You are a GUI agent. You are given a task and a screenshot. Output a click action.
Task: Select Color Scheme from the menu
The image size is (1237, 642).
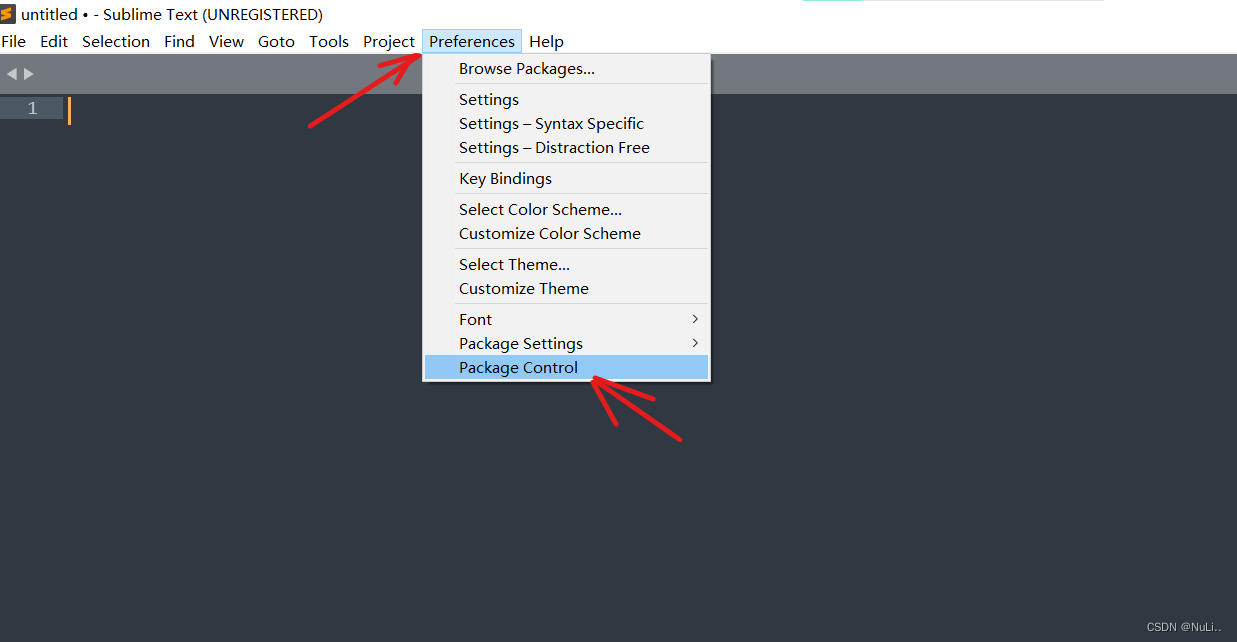(540, 209)
